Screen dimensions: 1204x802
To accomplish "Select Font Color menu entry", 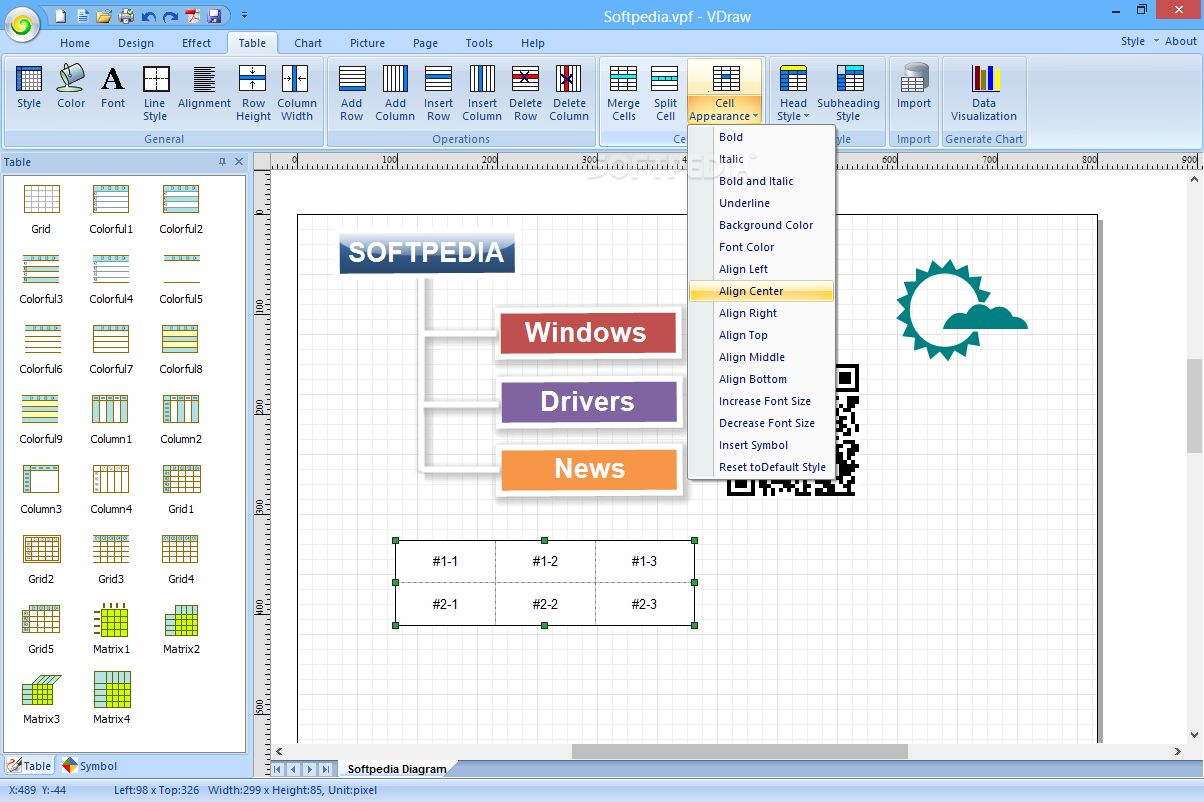I will pos(761,247).
